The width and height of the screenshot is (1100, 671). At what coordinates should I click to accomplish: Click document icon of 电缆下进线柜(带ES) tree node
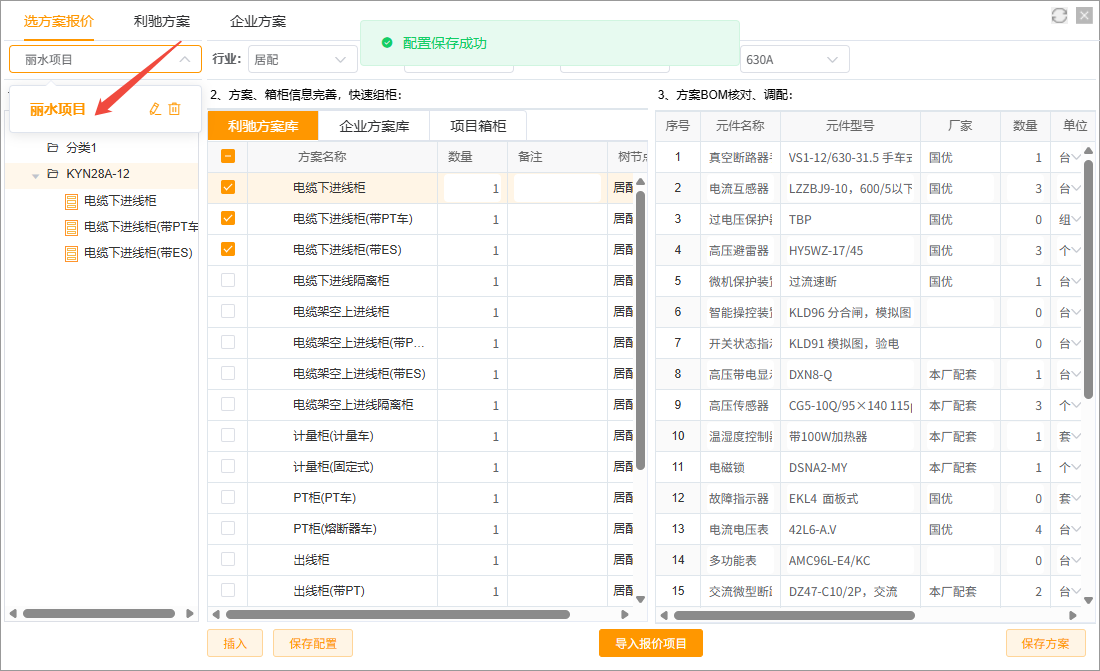tap(71, 253)
